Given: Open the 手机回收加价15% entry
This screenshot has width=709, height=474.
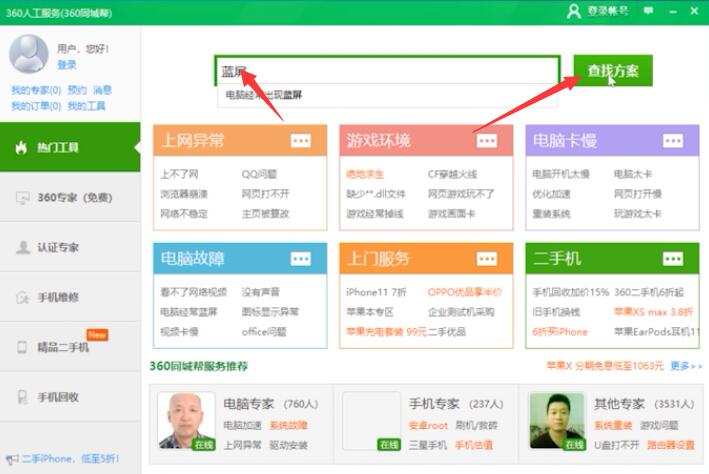Looking at the screenshot, I should tap(571, 292).
